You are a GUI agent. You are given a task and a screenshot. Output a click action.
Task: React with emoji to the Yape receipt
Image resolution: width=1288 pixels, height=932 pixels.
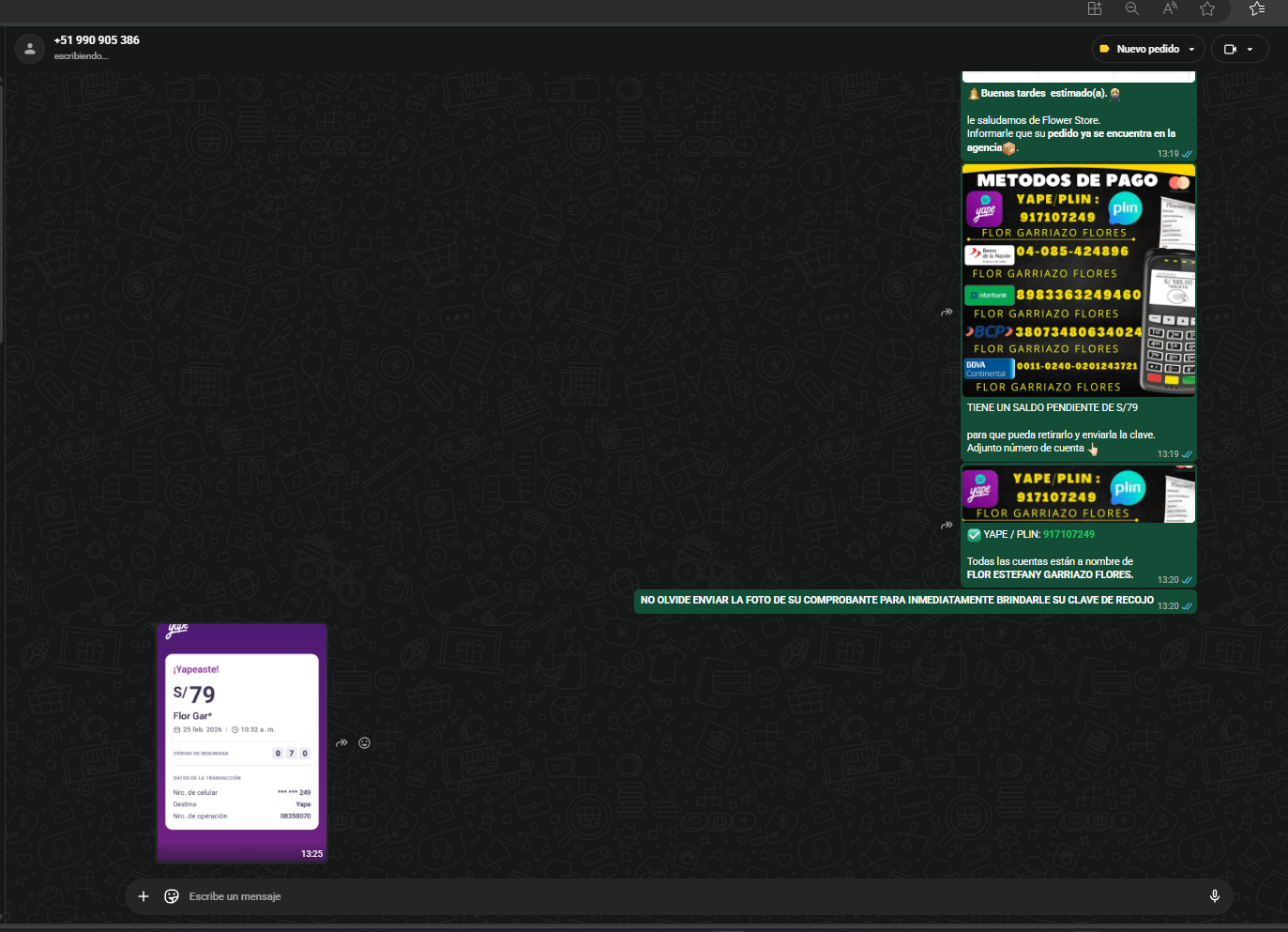(365, 742)
